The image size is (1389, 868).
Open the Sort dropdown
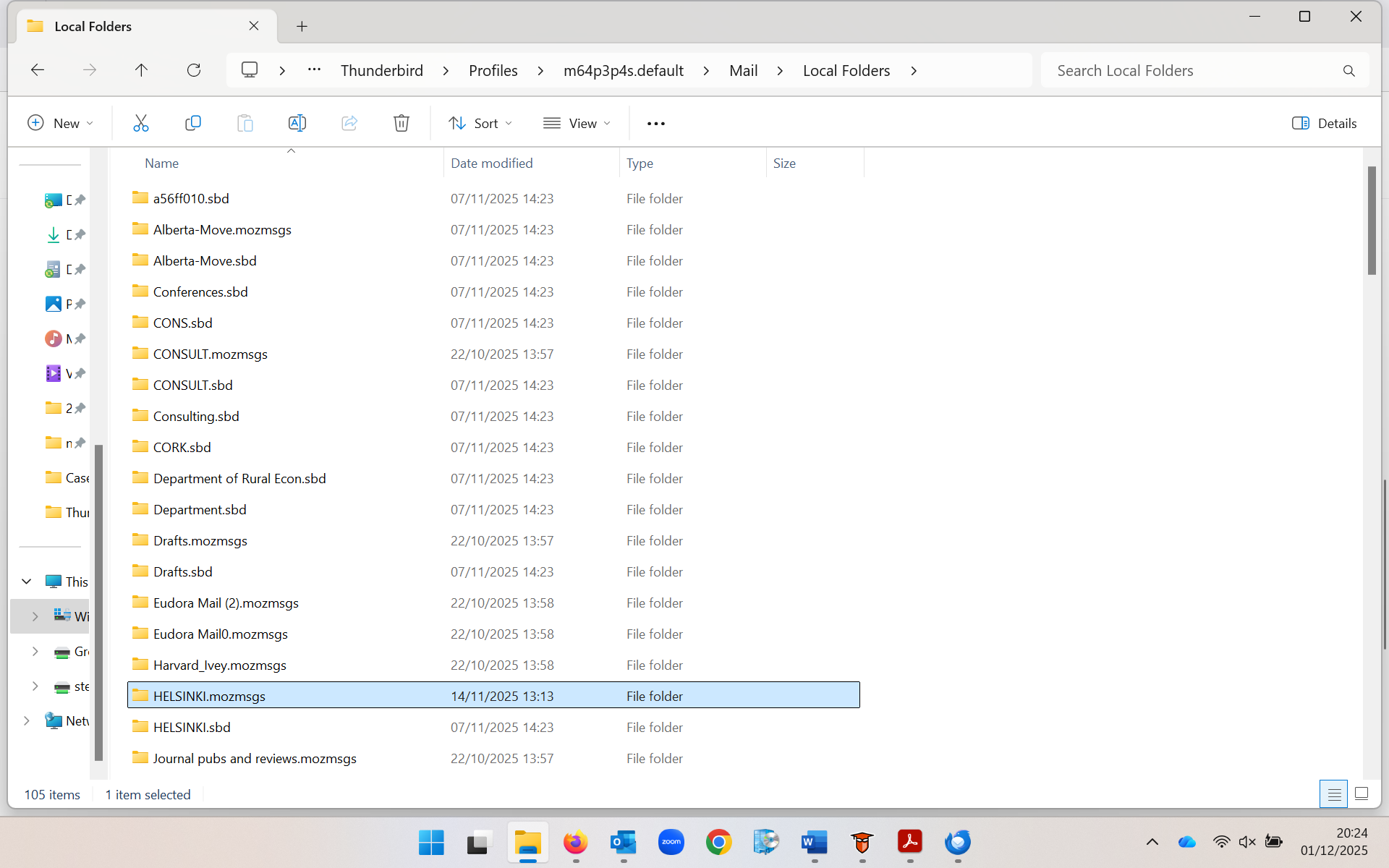pyautogui.click(x=480, y=124)
